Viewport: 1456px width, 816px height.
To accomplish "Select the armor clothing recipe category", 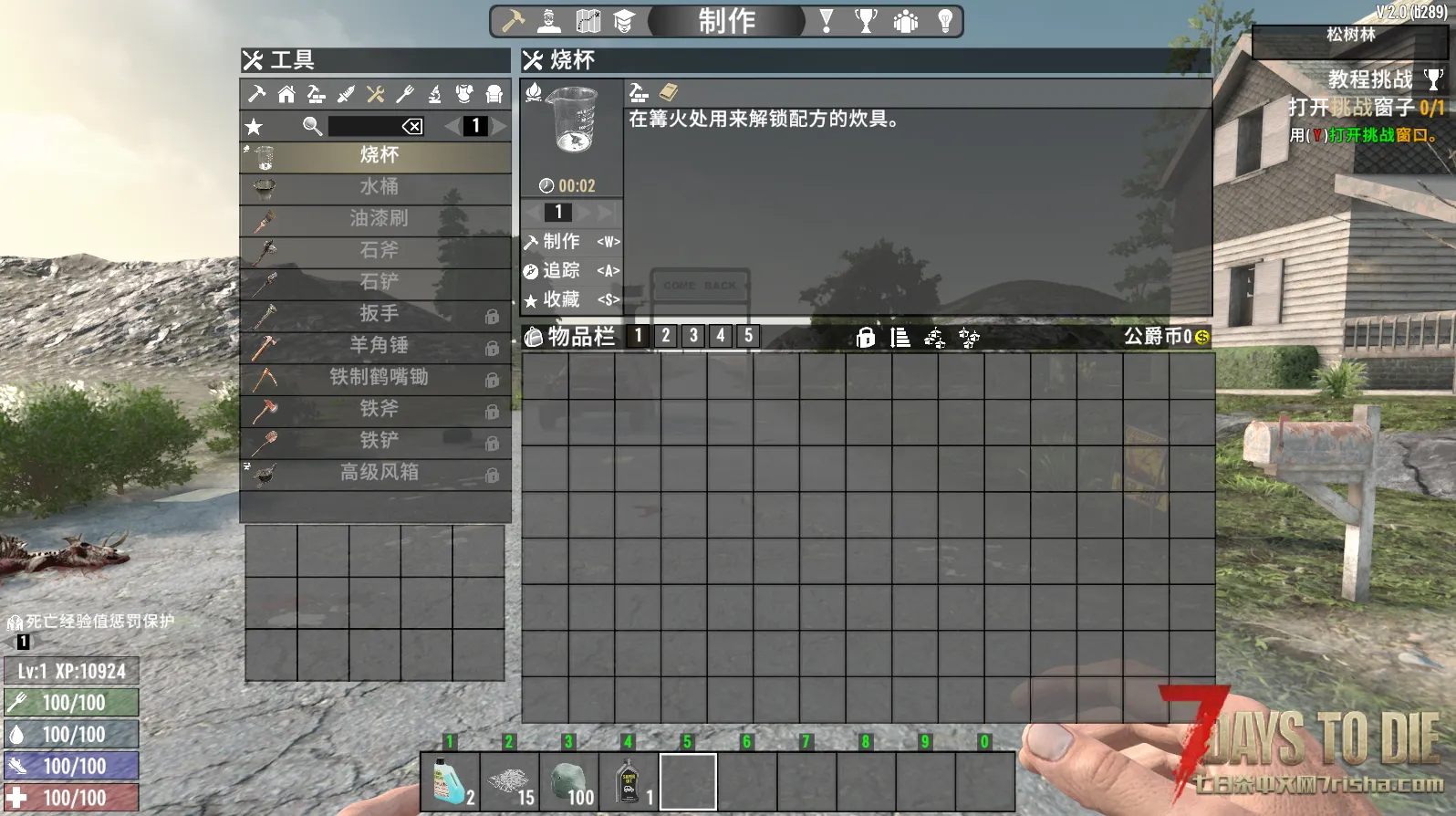I will coord(464,93).
